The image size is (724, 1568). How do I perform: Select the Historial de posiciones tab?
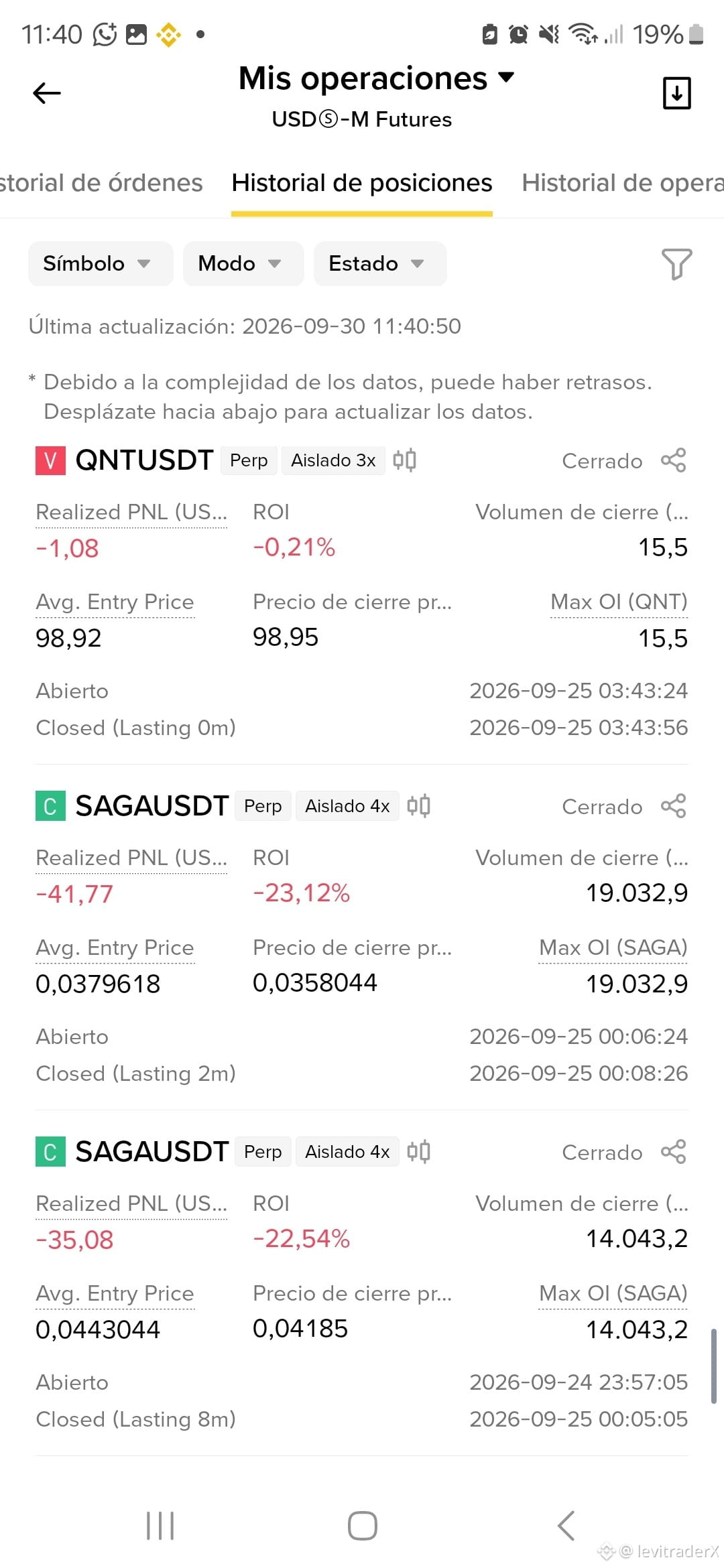[x=362, y=183]
